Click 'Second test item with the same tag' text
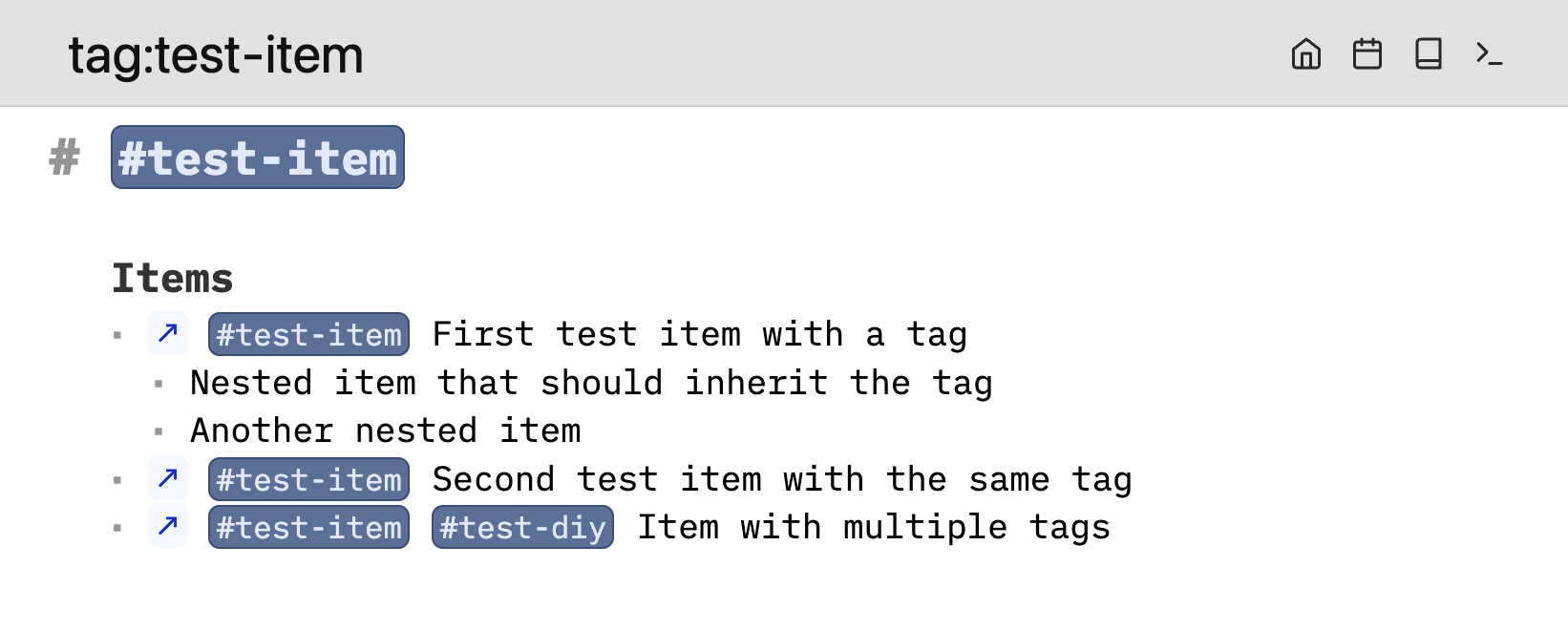1568x630 pixels. [781, 479]
